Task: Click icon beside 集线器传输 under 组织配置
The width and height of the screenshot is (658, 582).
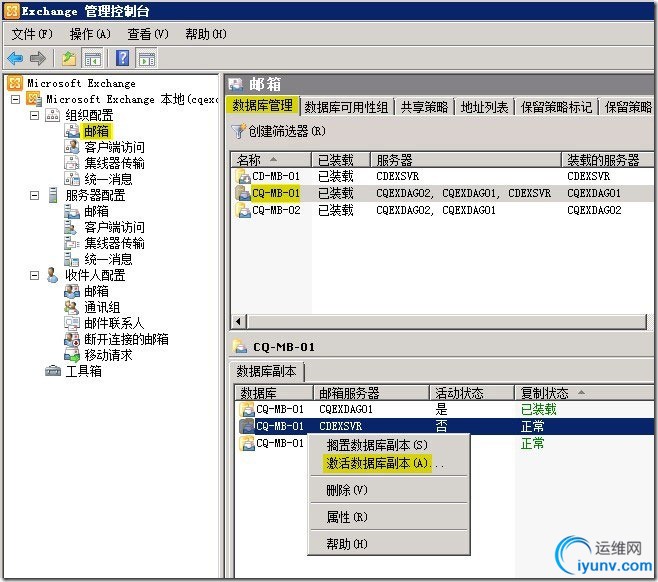Action: coord(72,163)
